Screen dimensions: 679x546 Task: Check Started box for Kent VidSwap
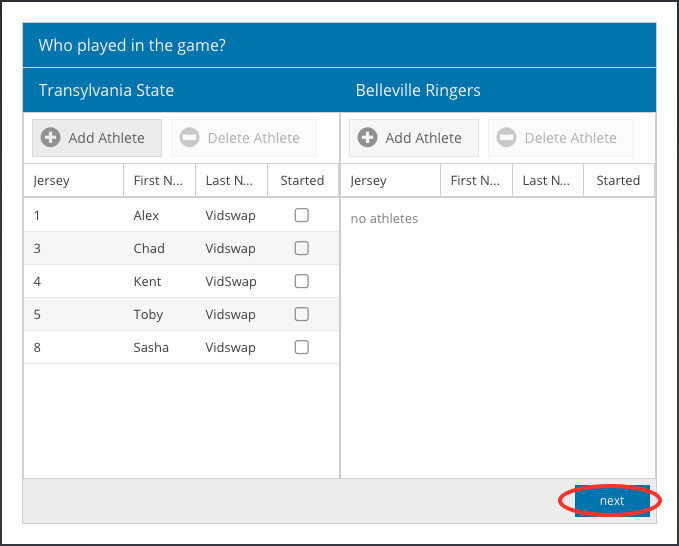coord(302,281)
